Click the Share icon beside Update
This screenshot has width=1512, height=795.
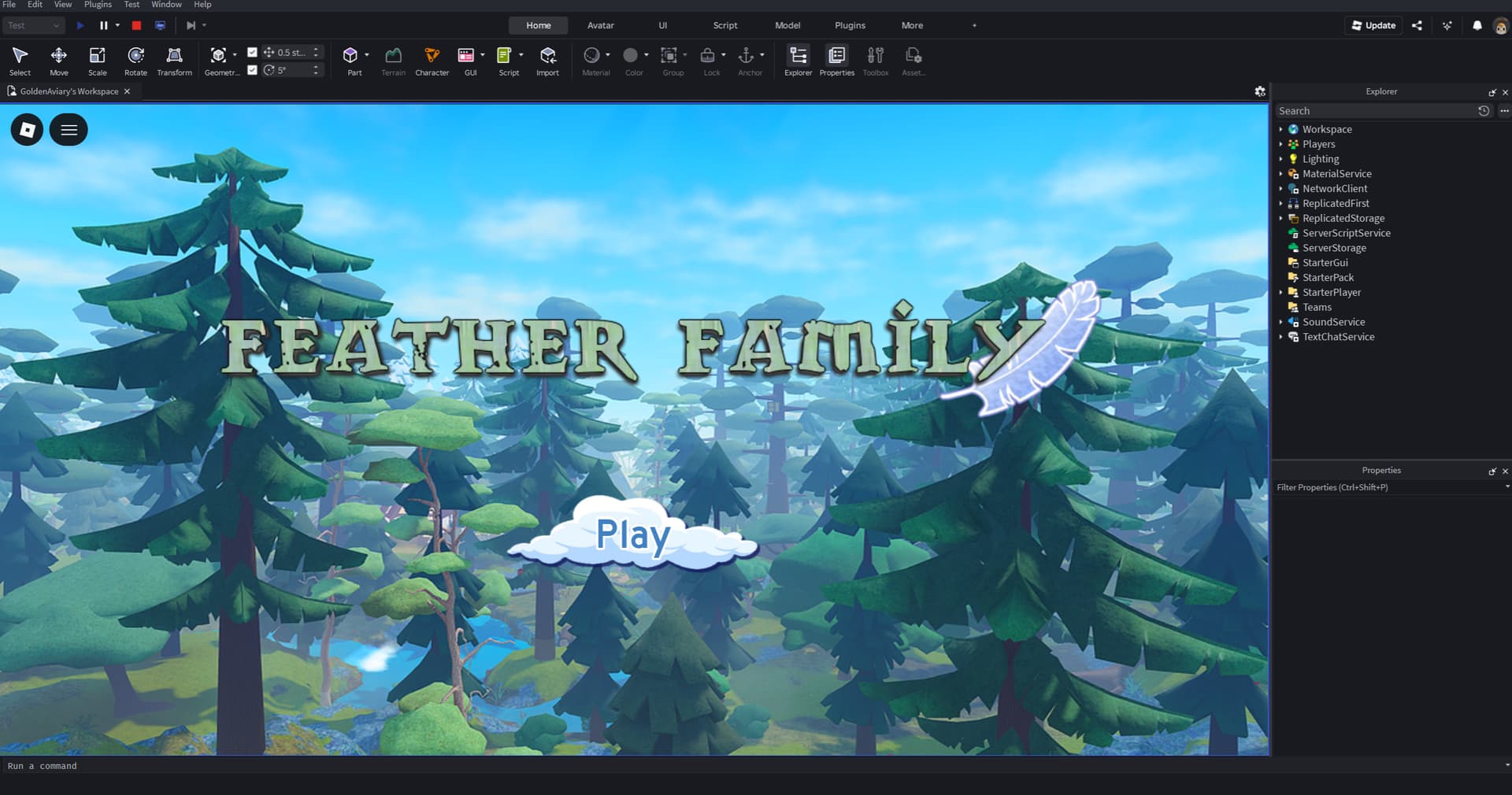(1417, 26)
